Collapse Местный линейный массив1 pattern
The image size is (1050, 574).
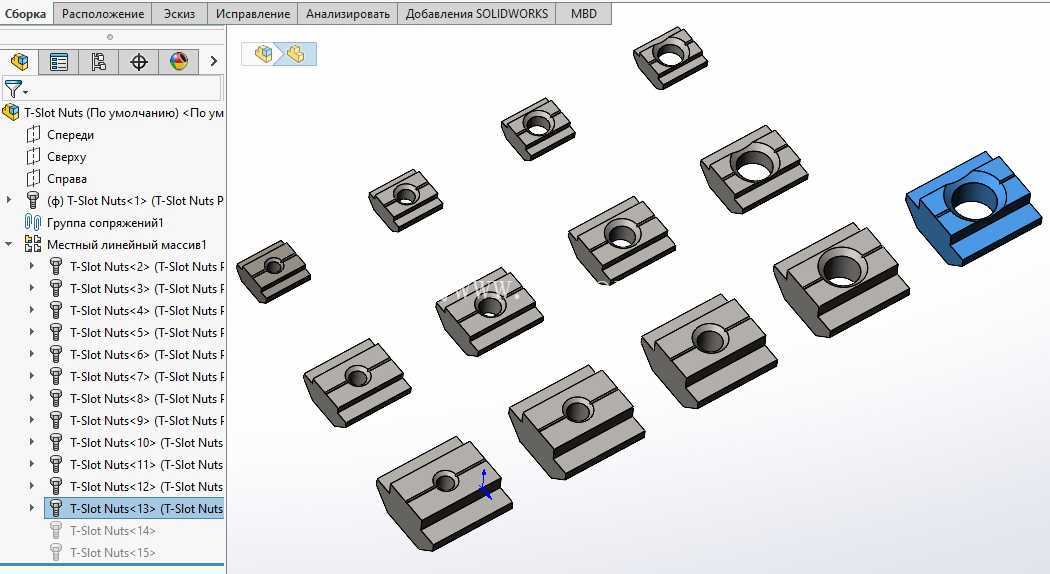(9, 244)
